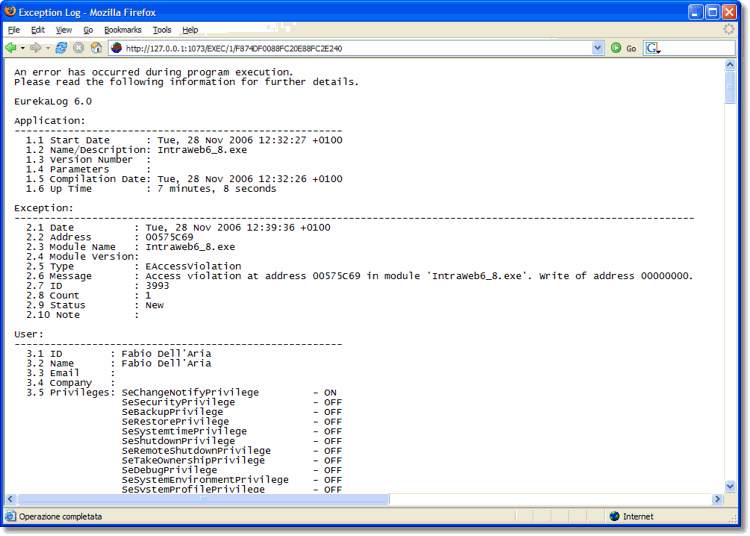This screenshot has width=750, height=536.
Task: Click the vertical scrollbar down arrow
Action: pos(730,486)
